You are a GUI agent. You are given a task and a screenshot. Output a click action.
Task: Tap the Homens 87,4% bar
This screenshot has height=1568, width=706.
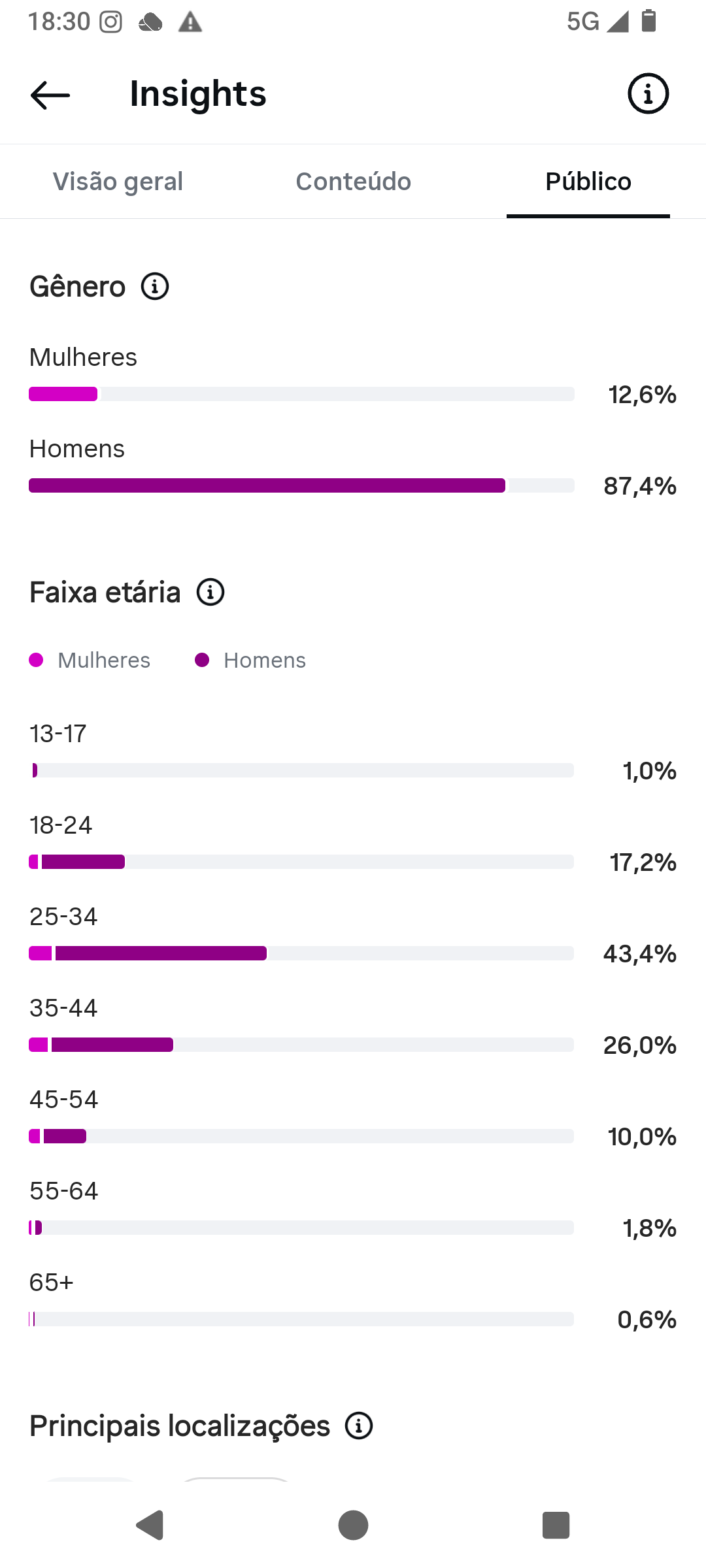tap(301, 485)
